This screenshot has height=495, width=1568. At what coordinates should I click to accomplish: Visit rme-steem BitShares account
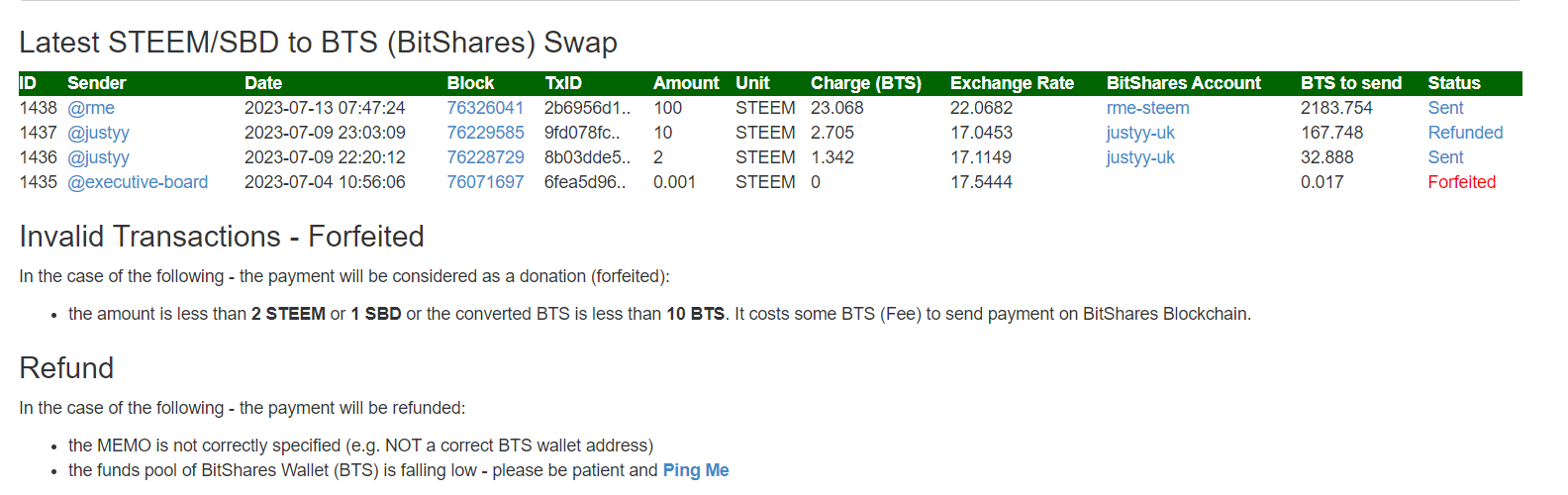tap(1147, 108)
